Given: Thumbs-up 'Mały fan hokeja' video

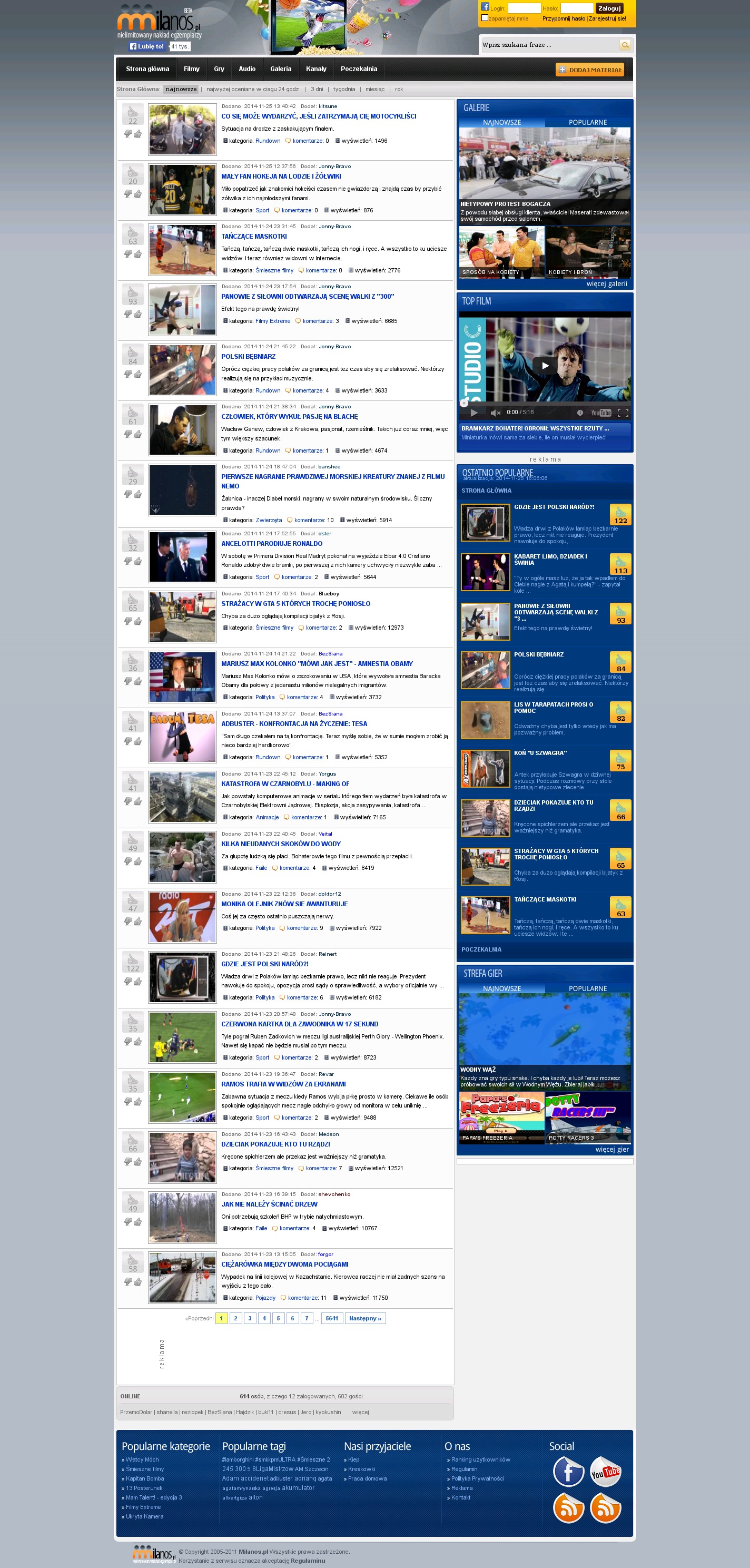Looking at the screenshot, I should pyautogui.click(x=138, y=194).
